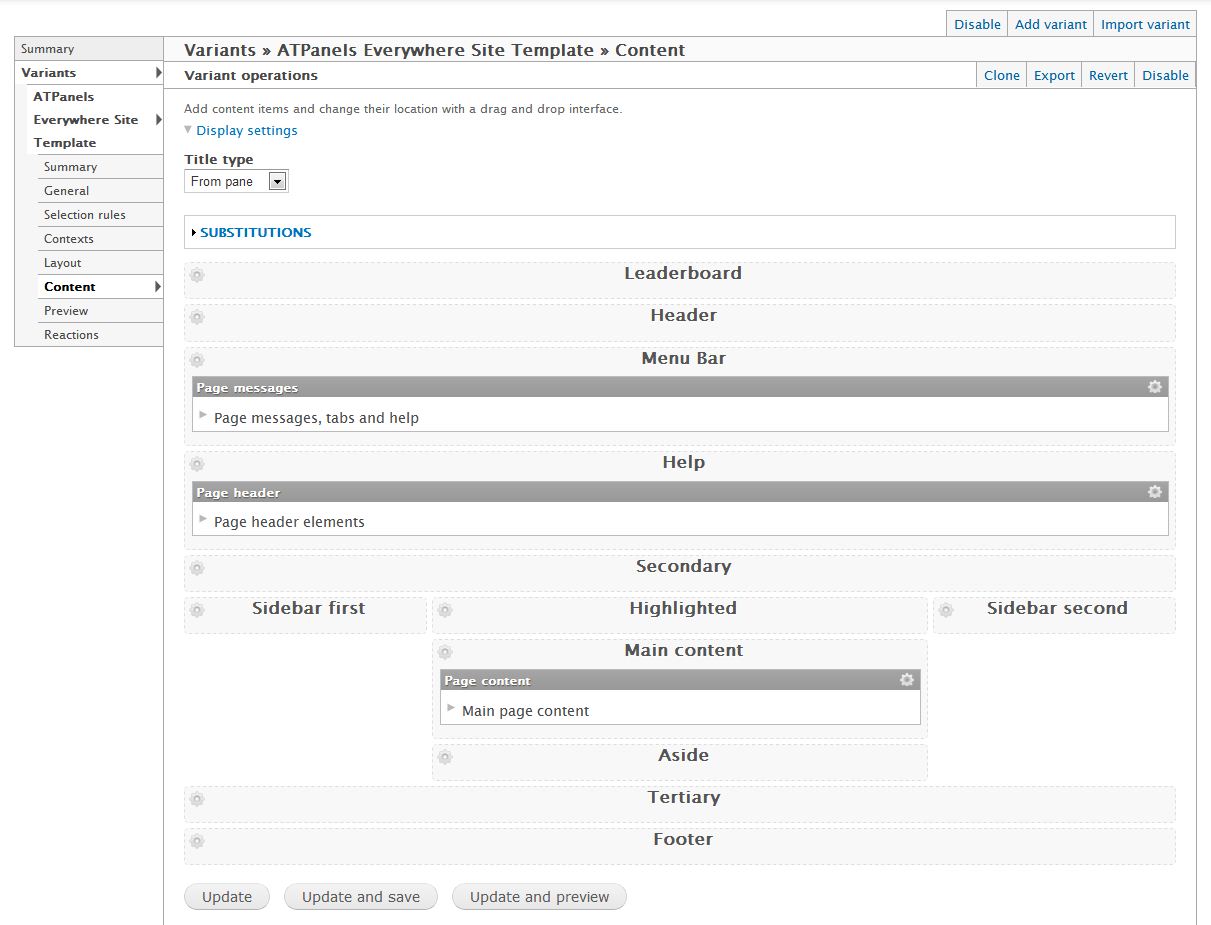
Task: Expand the Main page content pane
Action: point(451,708)
